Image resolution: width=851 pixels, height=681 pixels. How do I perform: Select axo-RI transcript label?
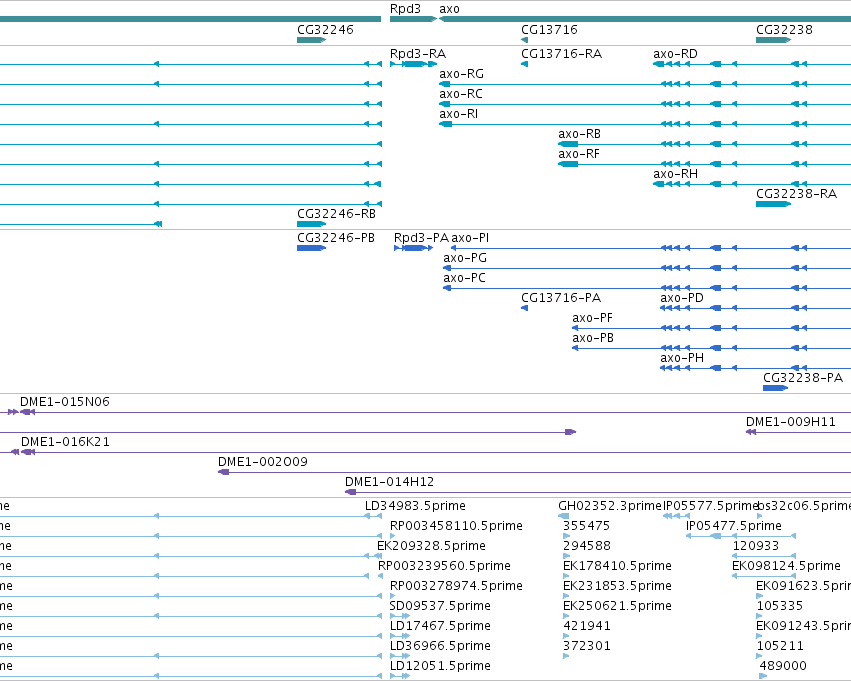459,114
